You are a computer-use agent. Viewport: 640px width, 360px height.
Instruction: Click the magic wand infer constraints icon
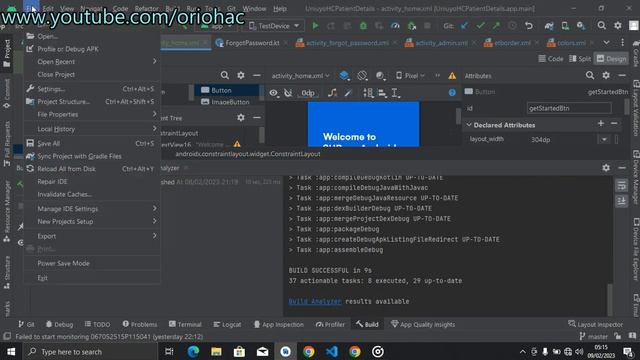[348, 93]
